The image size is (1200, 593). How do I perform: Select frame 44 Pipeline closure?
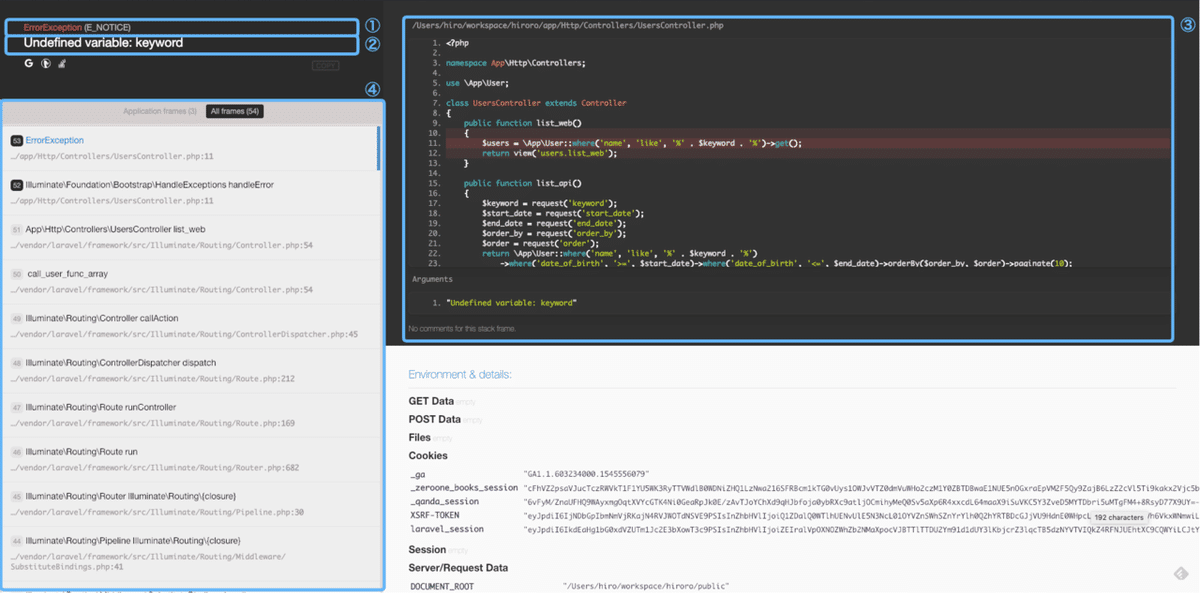192,553
